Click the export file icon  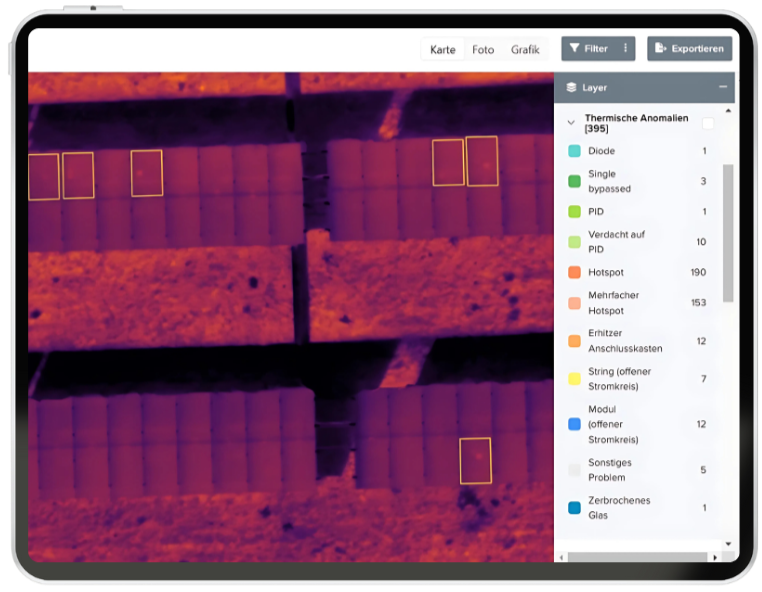660,48
